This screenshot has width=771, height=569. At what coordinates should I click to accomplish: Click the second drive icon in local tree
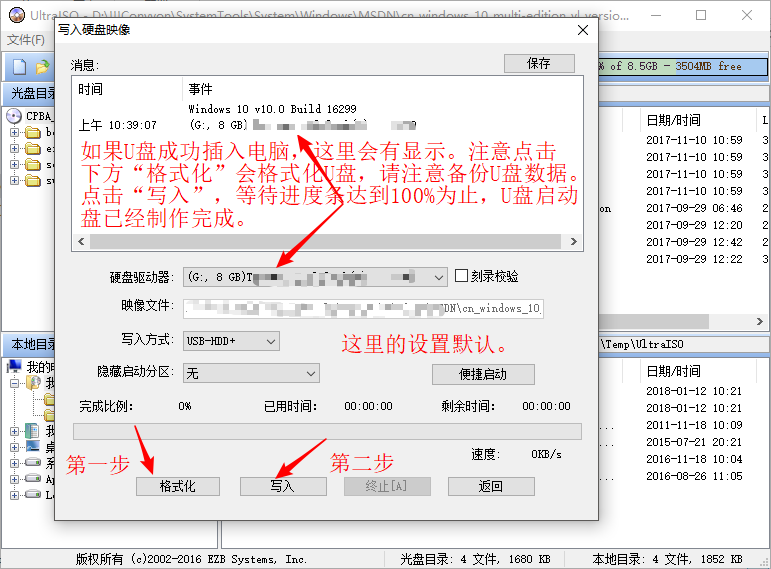(33, 478)
